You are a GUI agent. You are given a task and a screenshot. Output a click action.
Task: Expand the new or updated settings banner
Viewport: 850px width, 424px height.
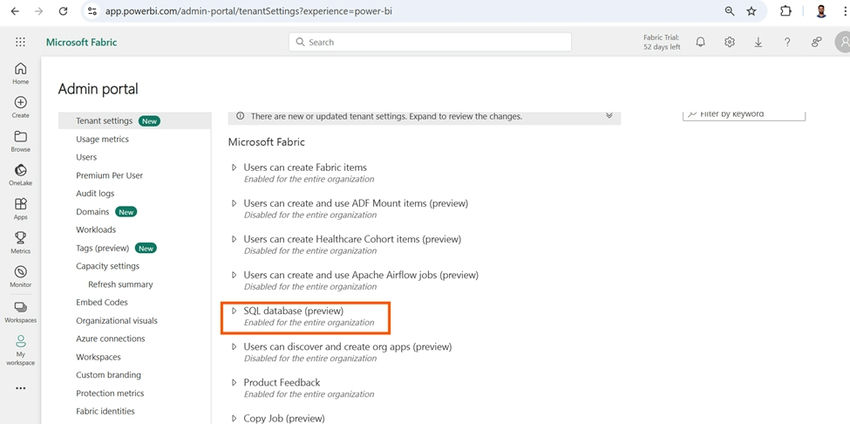609,116
